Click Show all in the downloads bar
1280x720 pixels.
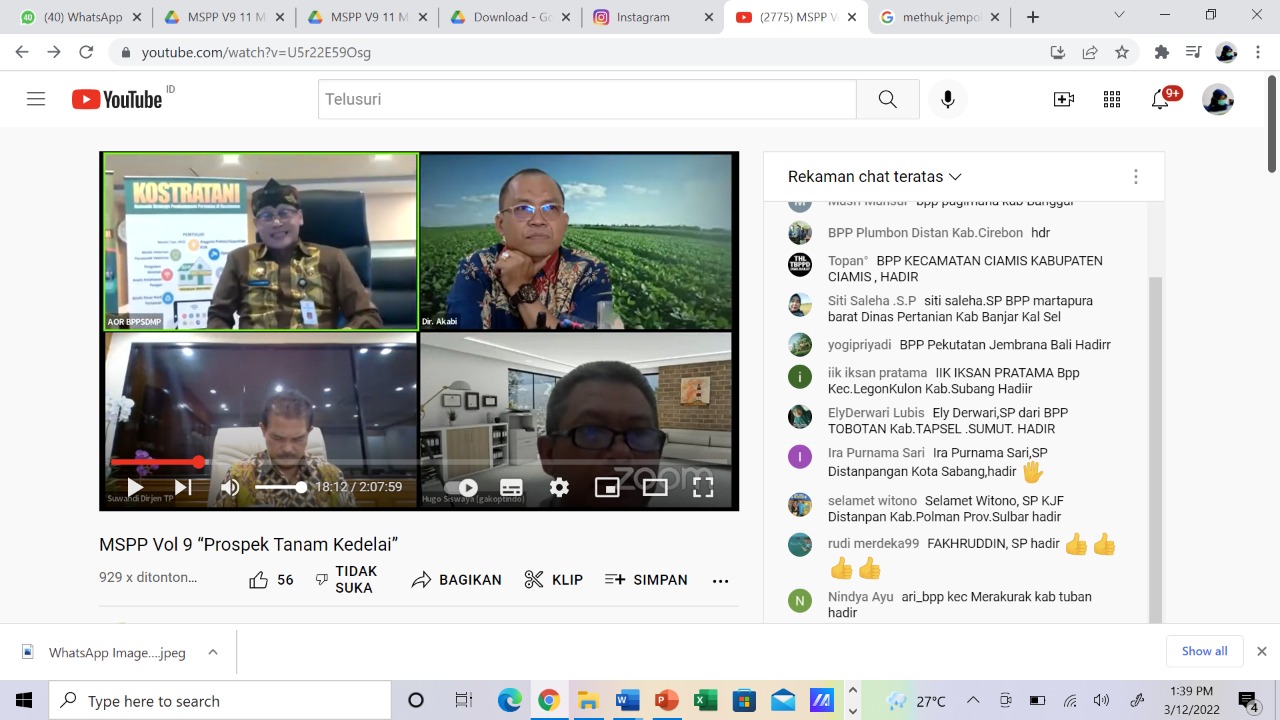[1204, 651]
